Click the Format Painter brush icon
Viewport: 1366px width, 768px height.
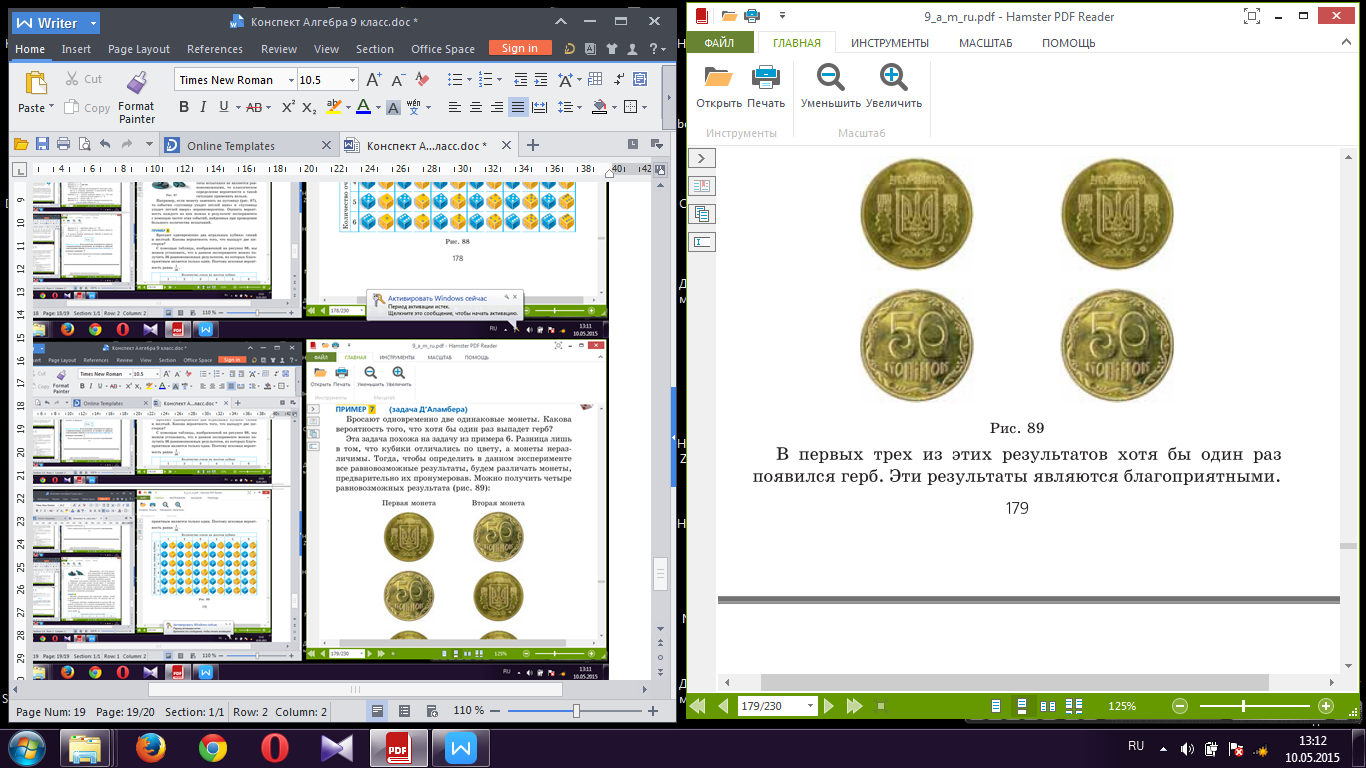pos(136,83)
